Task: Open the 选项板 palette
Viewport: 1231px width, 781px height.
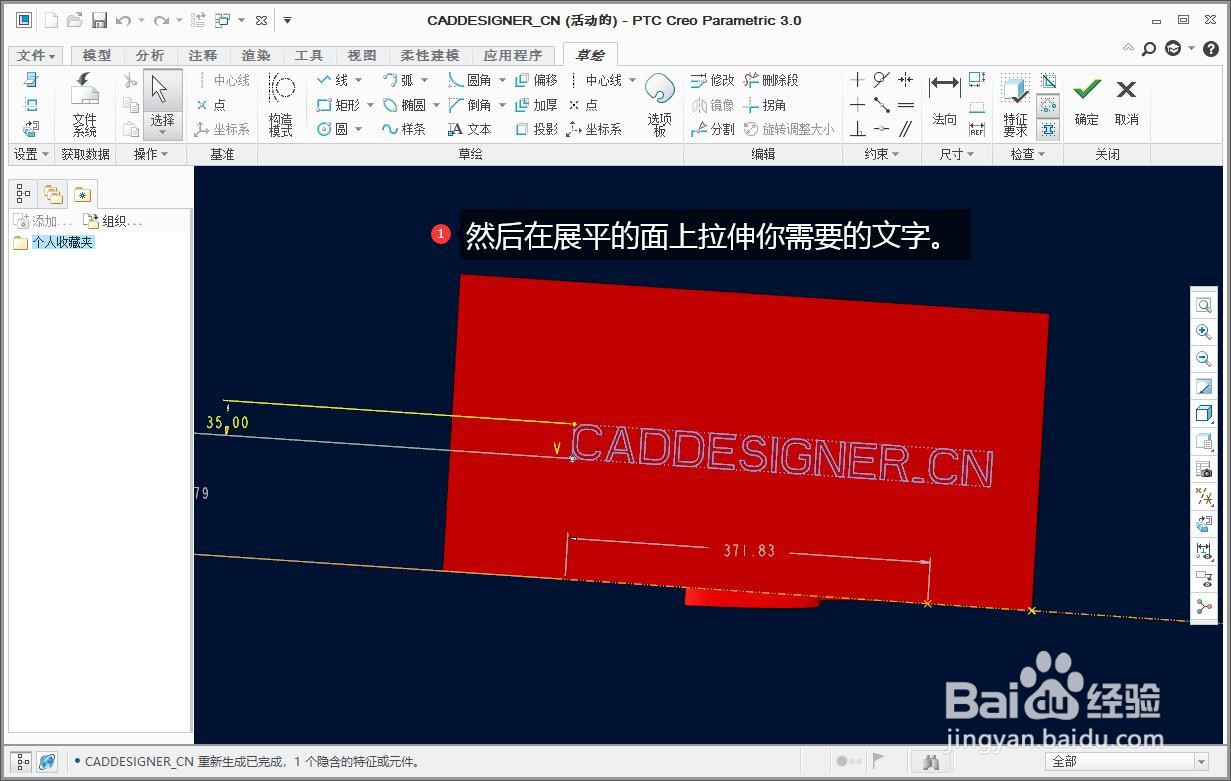Action: pos(660,104)
